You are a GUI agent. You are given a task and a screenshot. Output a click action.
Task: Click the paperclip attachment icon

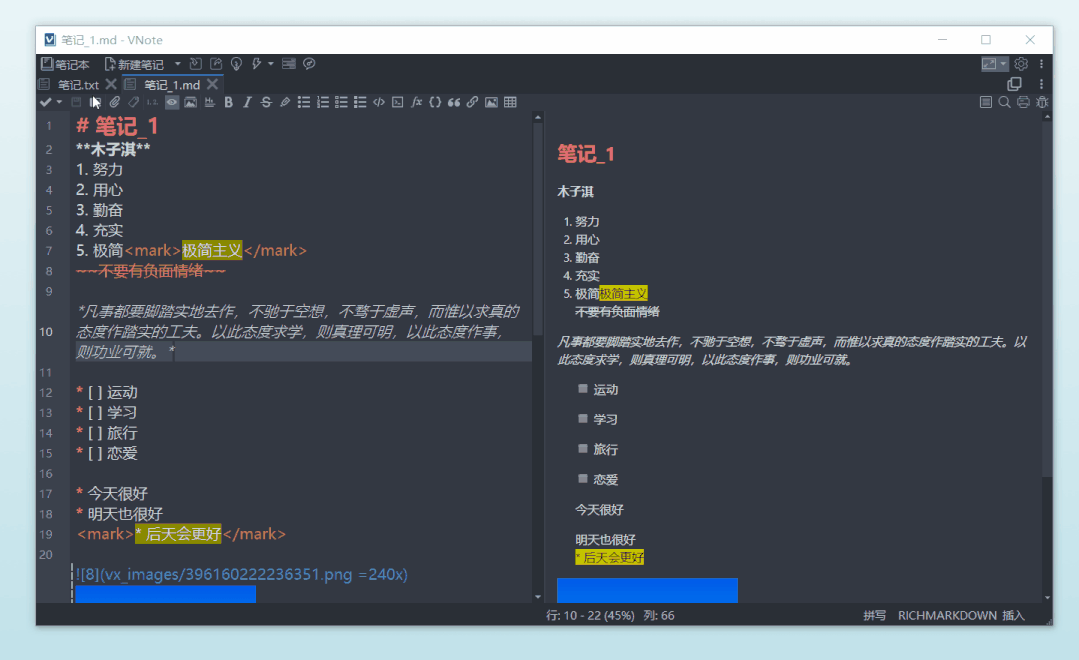[114, 103]
